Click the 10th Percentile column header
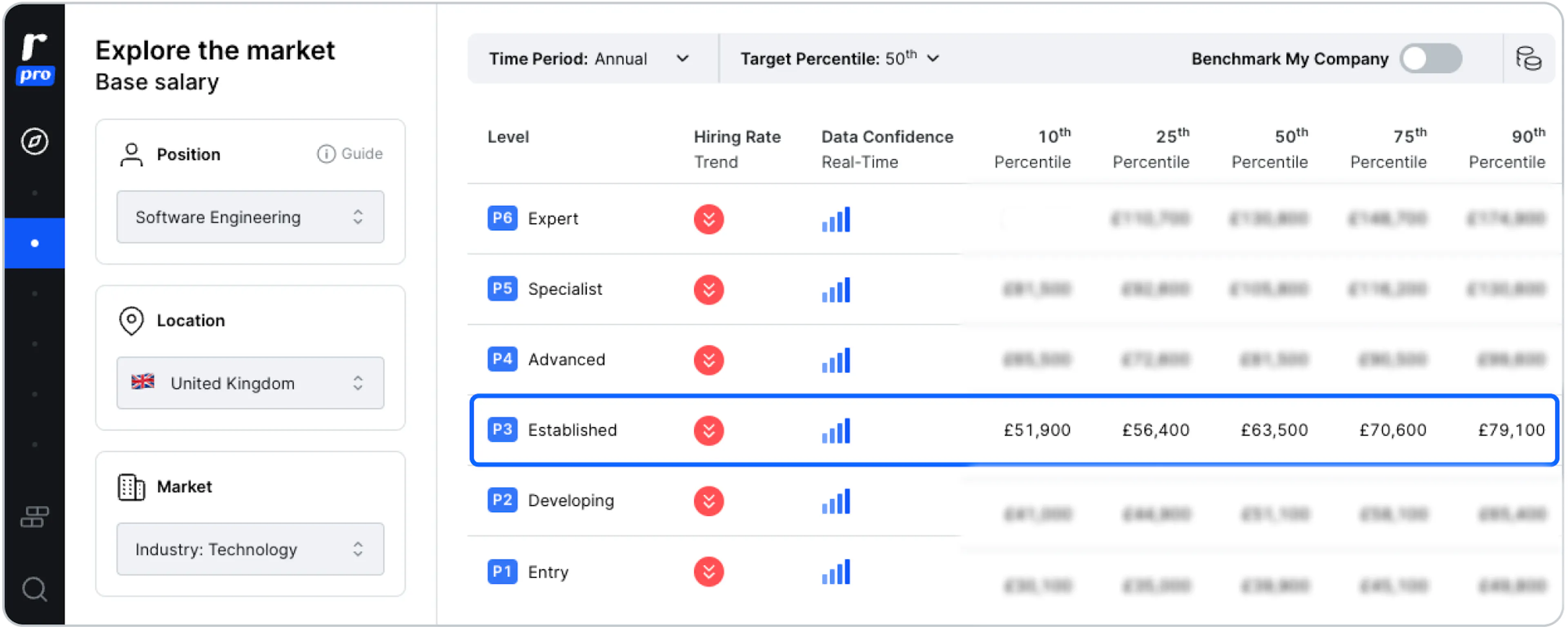The height and width of the screenshot is (627, 1568). tap(1032, 149)
